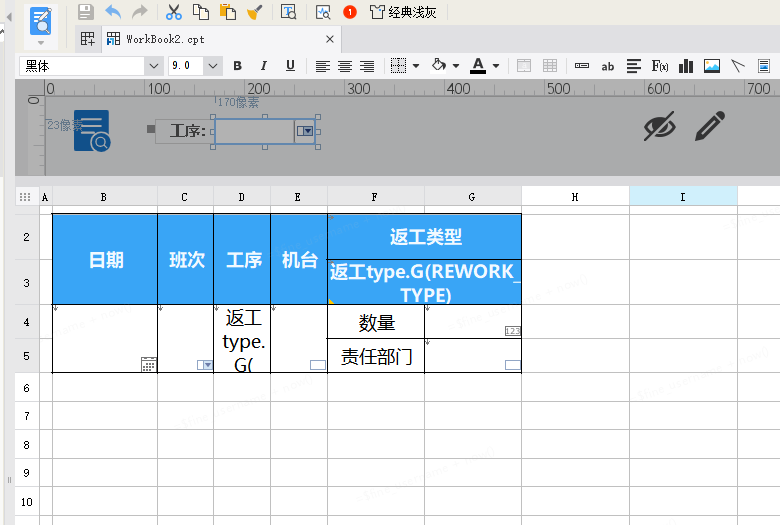780x525 pixels.
Task: Copy selected cells
Action: [200, 12]
